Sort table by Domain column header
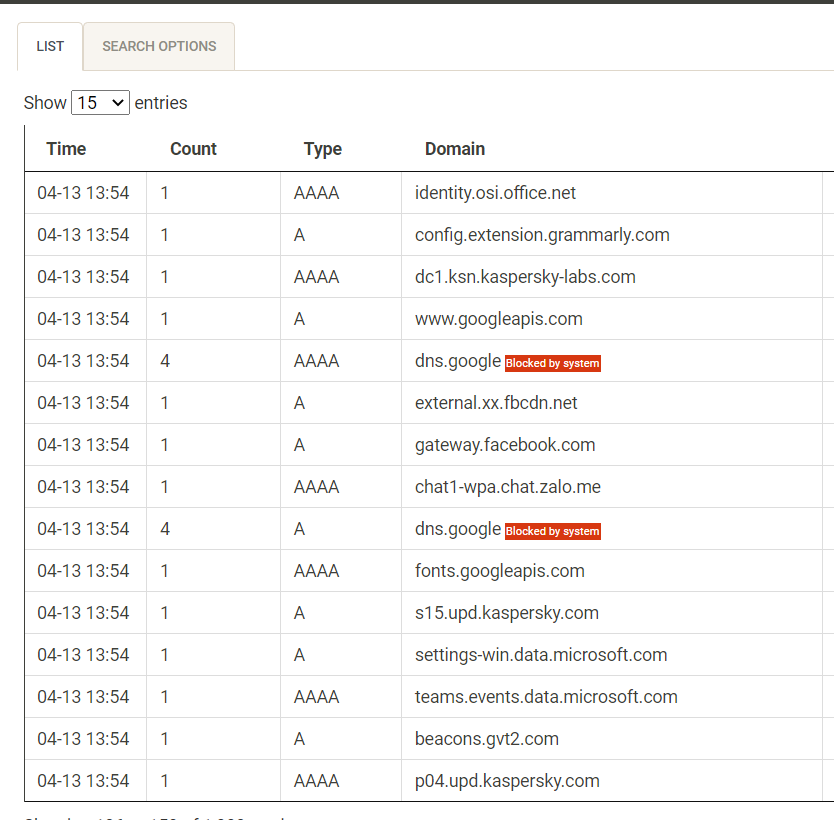Screen dimensions: 834x820 [x=455, y=149]
